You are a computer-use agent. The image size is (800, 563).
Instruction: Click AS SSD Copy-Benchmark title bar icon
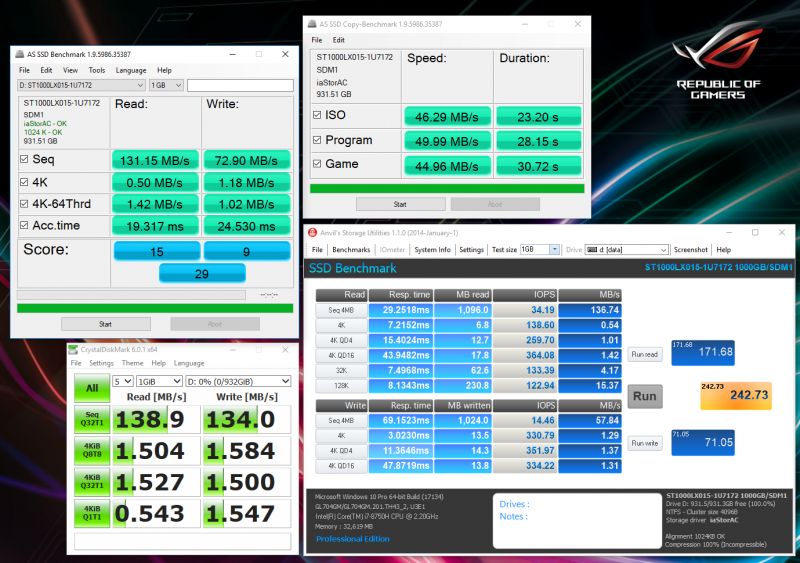[x=312, y=24]
